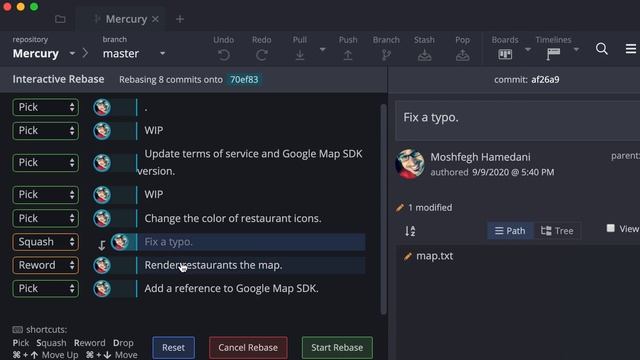This screenshot has width=640, height=360.
Task: Click the sort A-Z icon
Action: 410,231
